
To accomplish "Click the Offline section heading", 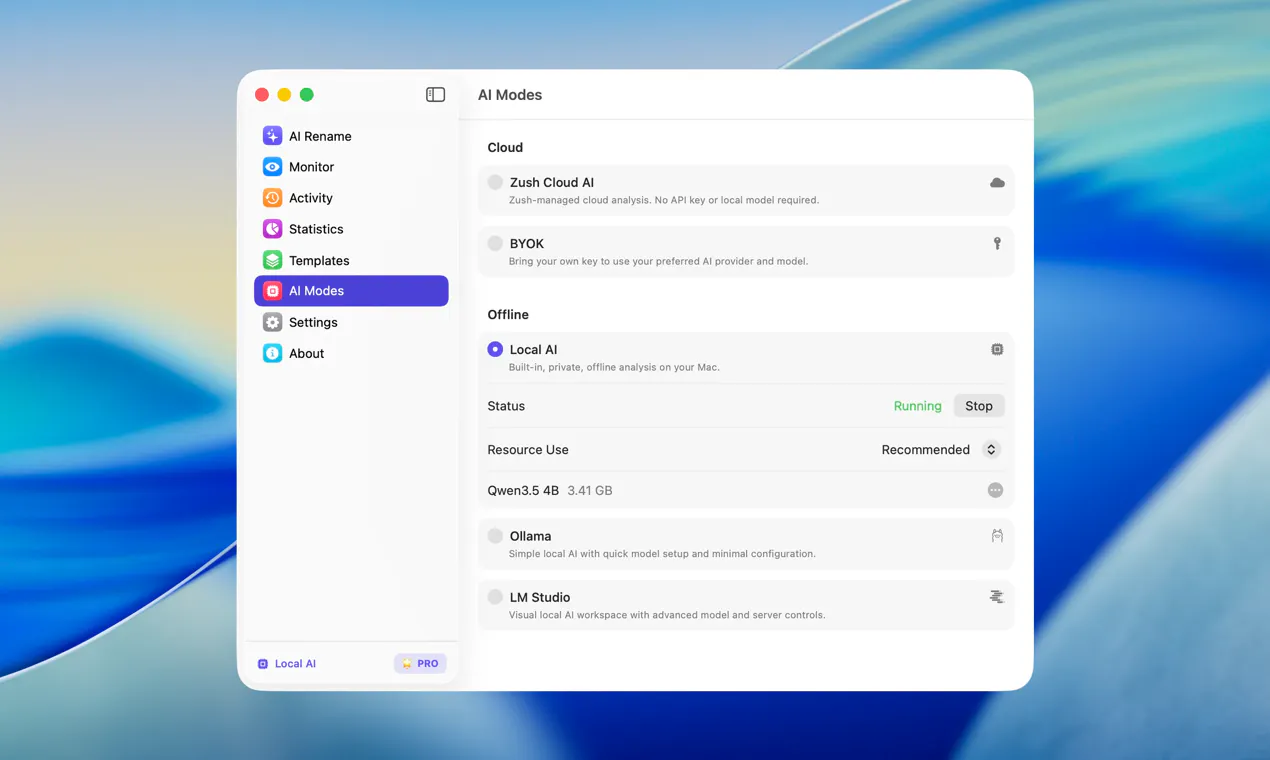I will pos(508,314).
